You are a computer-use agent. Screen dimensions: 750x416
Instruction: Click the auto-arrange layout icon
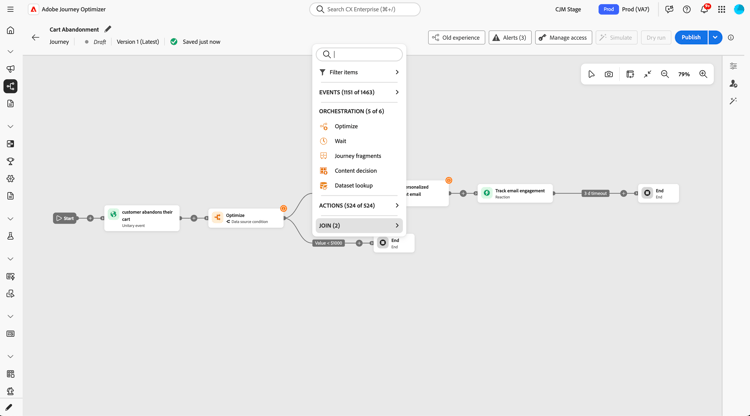630,74
